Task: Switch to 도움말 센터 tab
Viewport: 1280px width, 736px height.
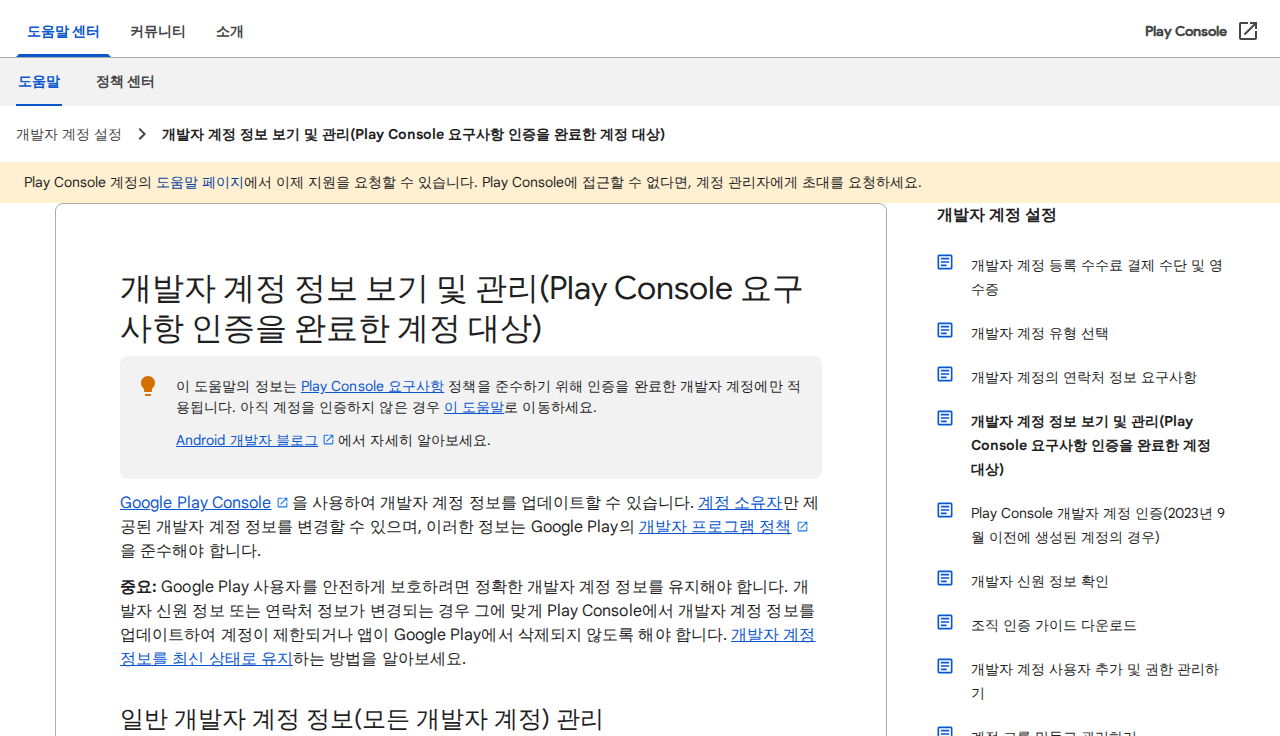Action: [63, 31]
